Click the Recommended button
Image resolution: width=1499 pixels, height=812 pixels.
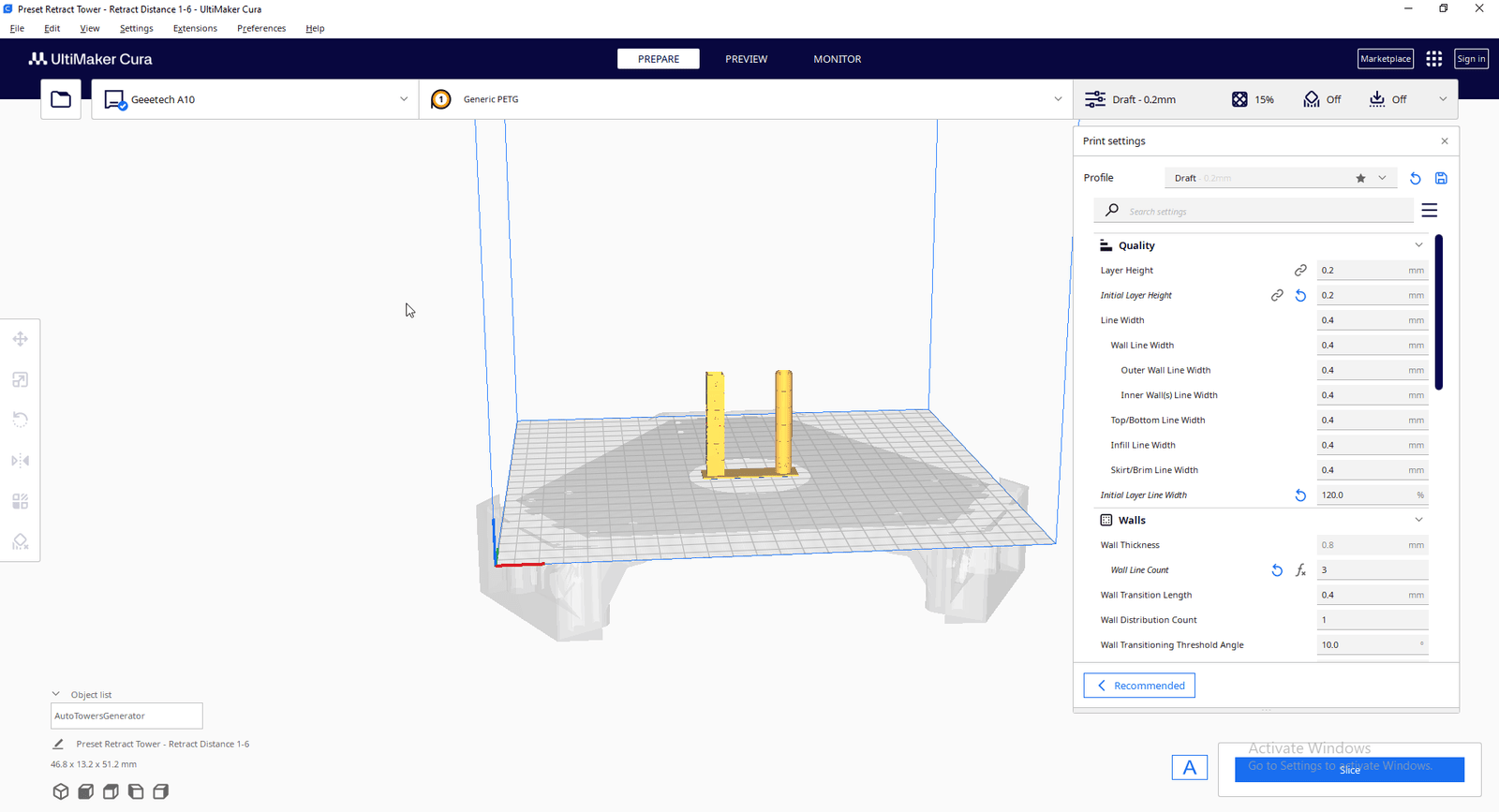point(1139,686)
